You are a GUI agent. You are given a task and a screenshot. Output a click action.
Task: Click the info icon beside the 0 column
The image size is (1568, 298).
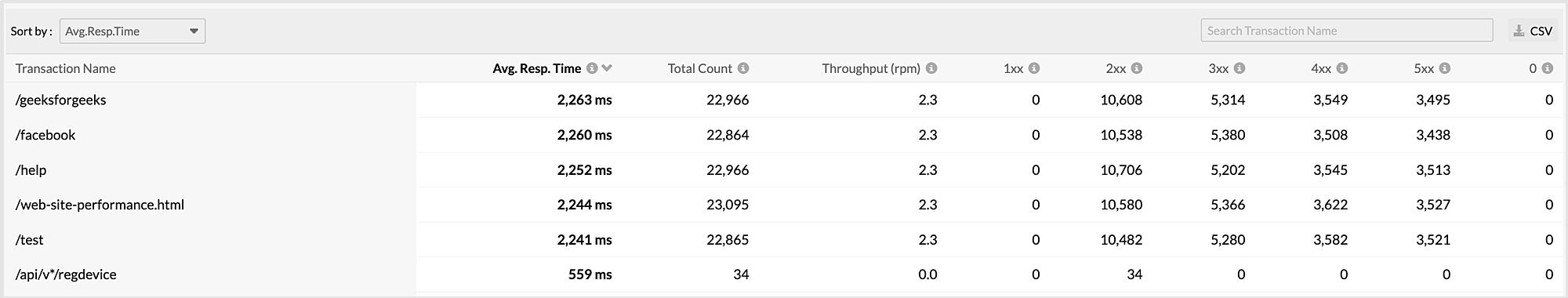click(x=1548, y=68)
